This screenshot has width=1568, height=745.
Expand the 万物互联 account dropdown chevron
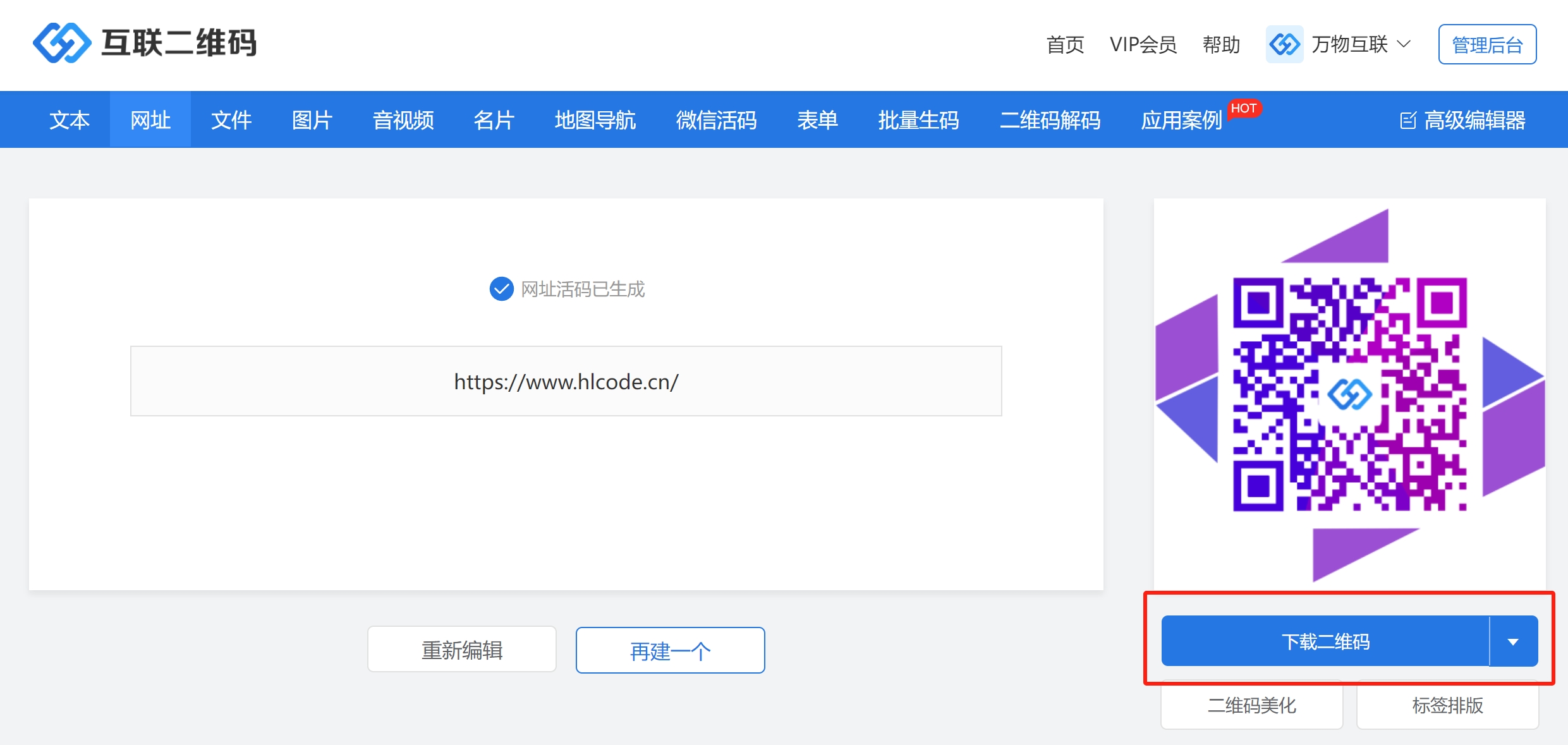pyautogui.click(x=1404, y=44)
